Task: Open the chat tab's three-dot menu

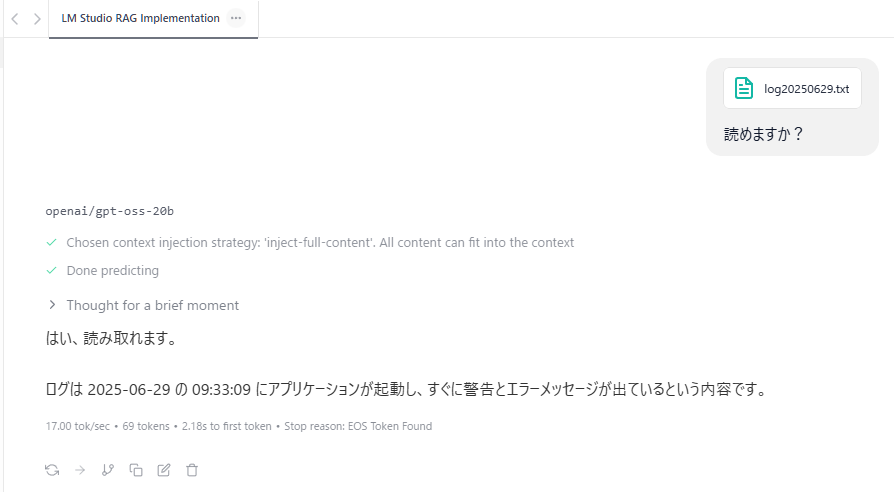Action: [236, 18]
